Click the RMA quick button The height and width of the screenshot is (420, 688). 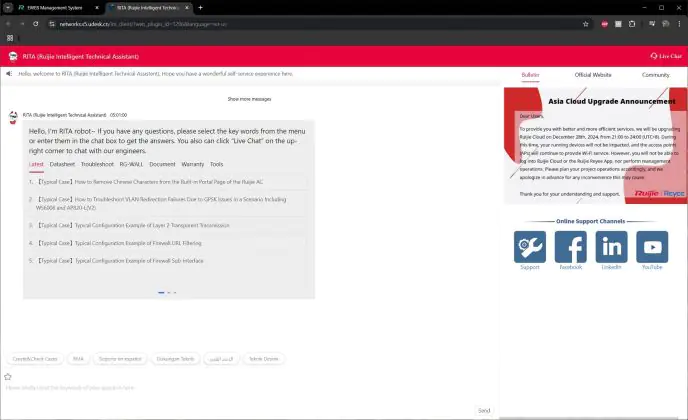pos(78,359)
